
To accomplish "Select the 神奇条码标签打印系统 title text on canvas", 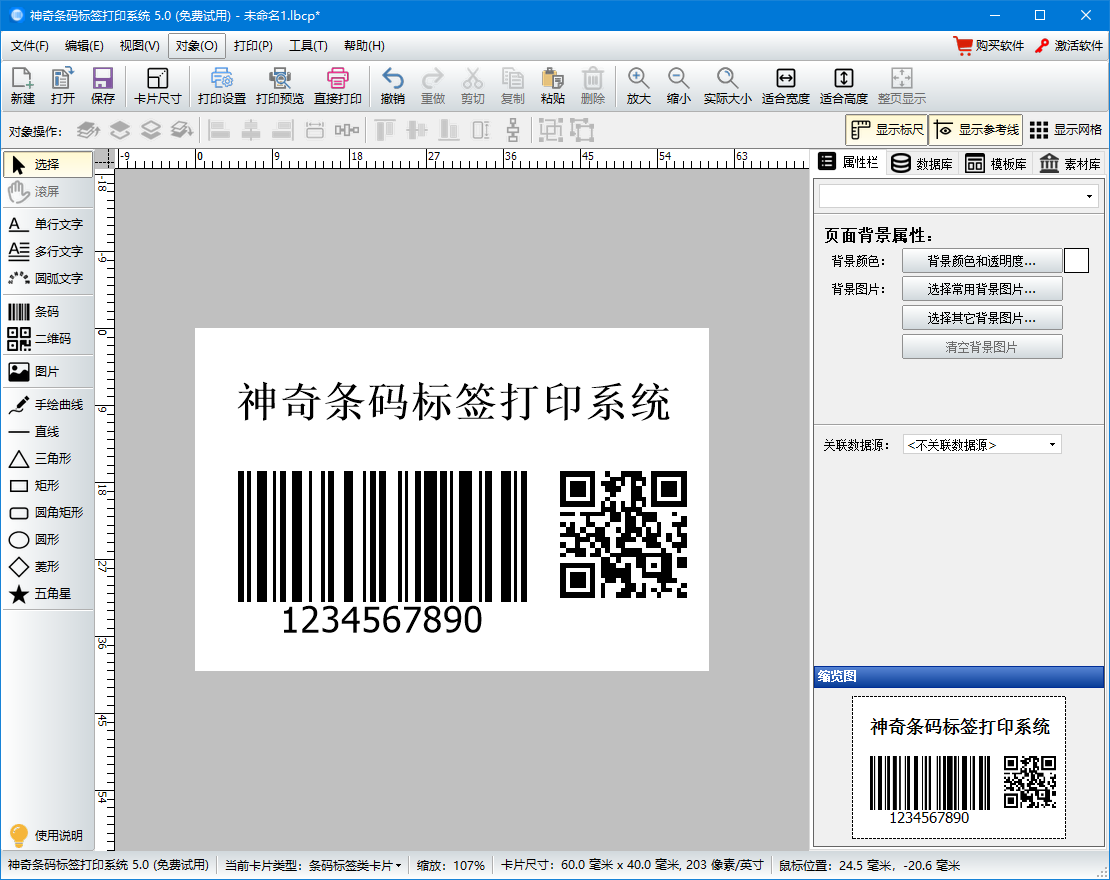I will [454, 401].
